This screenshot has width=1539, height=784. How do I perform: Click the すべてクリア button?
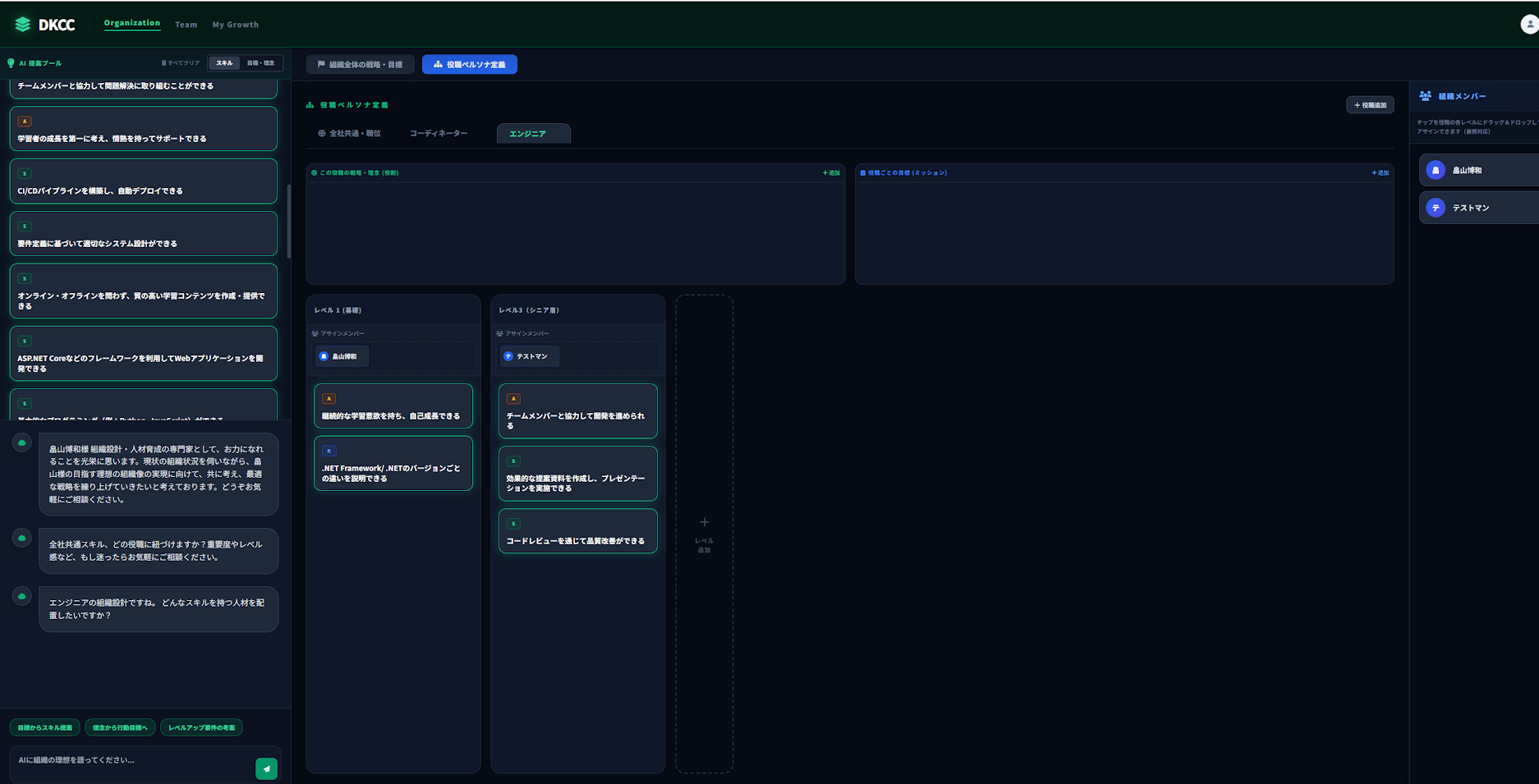[x=181, y=63]
